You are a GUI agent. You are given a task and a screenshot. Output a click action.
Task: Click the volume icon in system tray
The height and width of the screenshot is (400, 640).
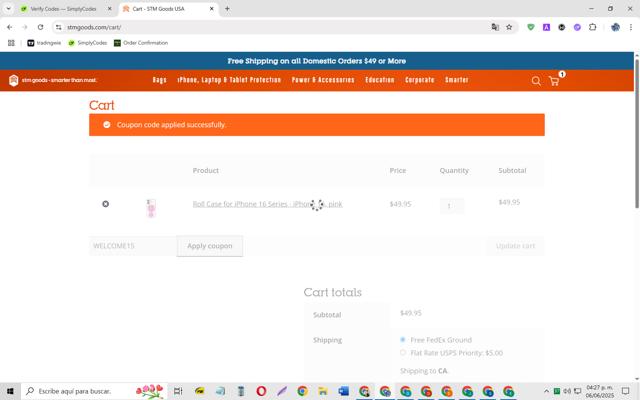[567, 391]
